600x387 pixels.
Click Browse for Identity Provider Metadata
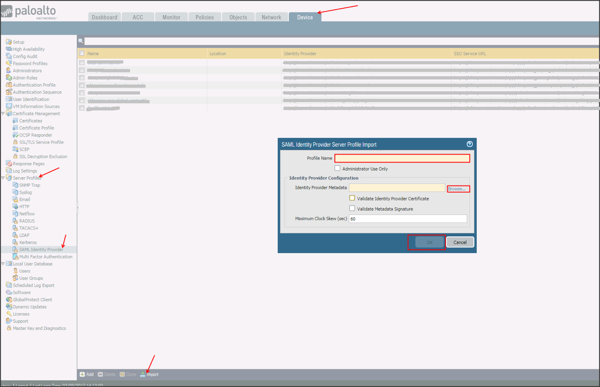coord(458,189)
